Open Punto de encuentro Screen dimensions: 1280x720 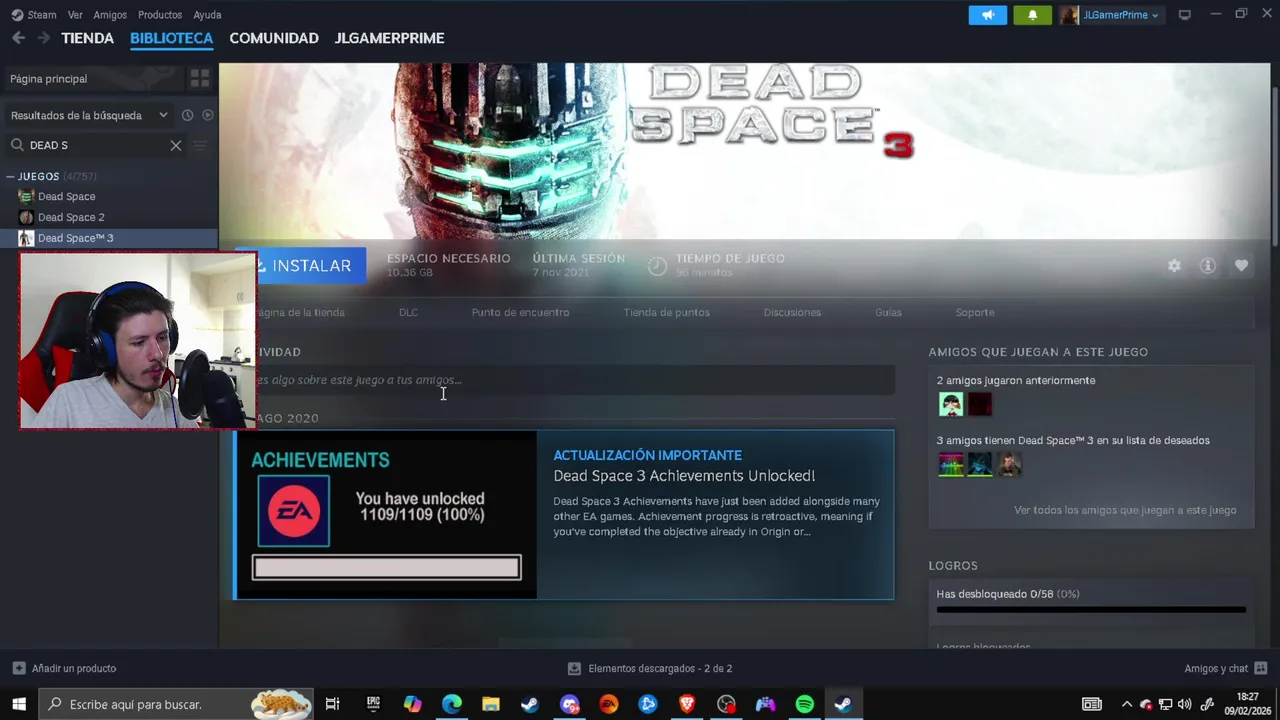click(x=520, y=312)
